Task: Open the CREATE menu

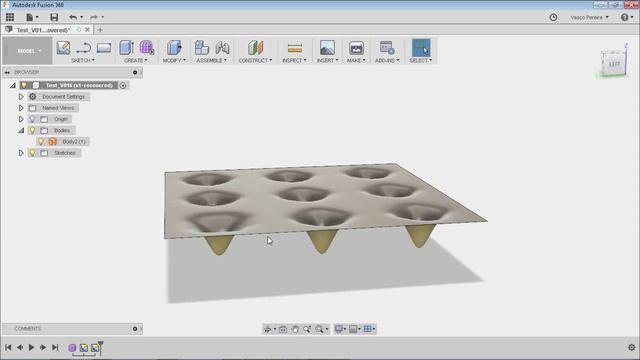Action: 136,60
